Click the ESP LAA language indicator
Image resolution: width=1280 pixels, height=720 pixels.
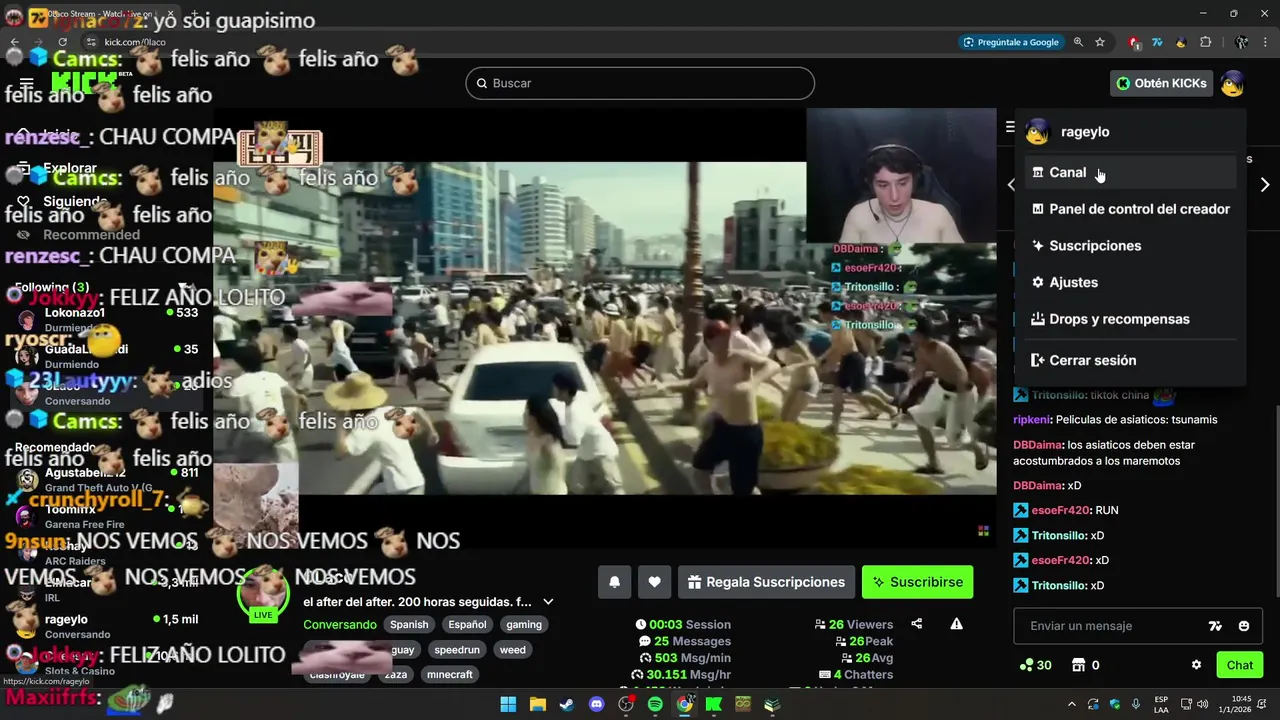point(1161,704)
